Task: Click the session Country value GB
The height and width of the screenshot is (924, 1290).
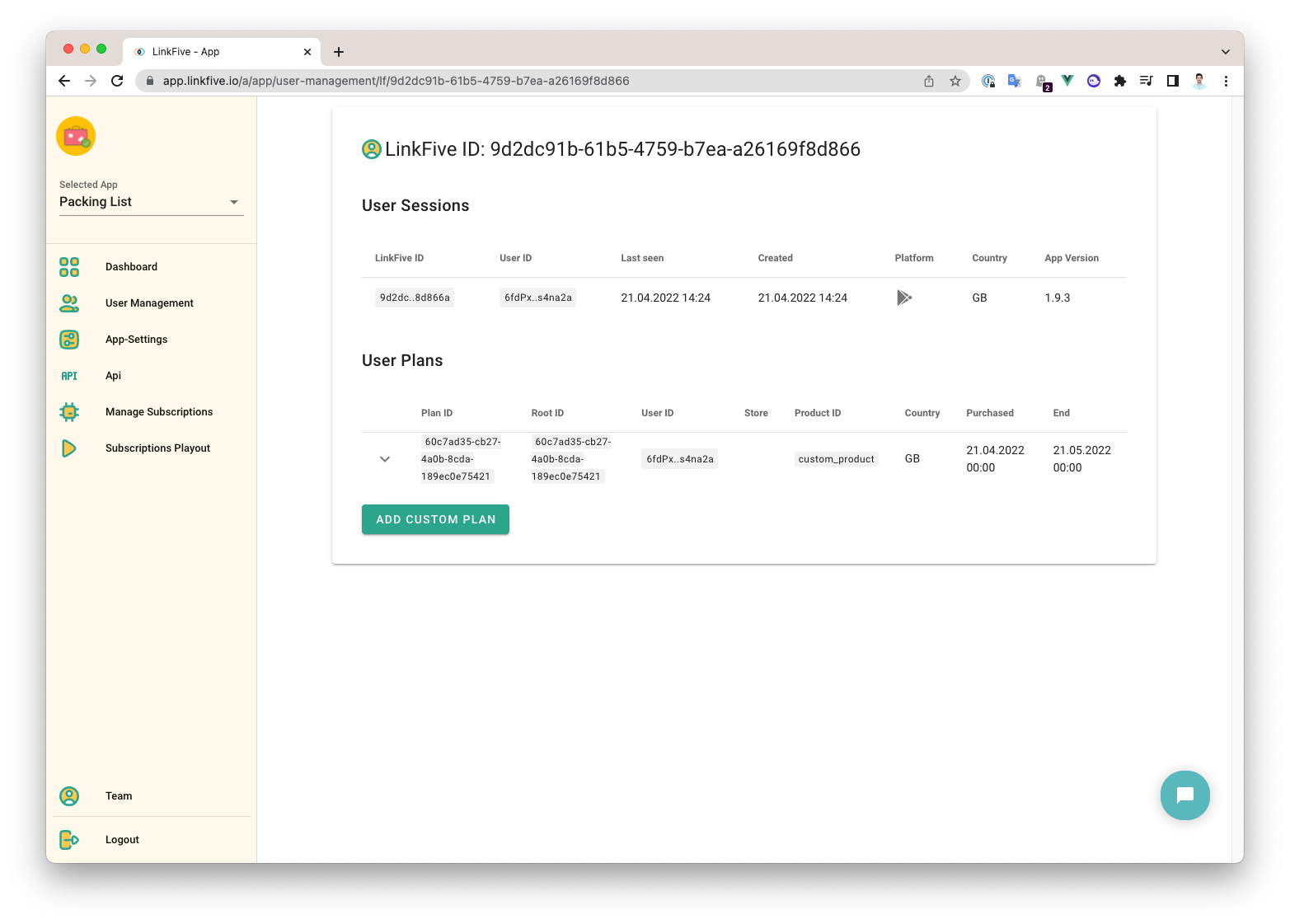Action: [979, 298]
